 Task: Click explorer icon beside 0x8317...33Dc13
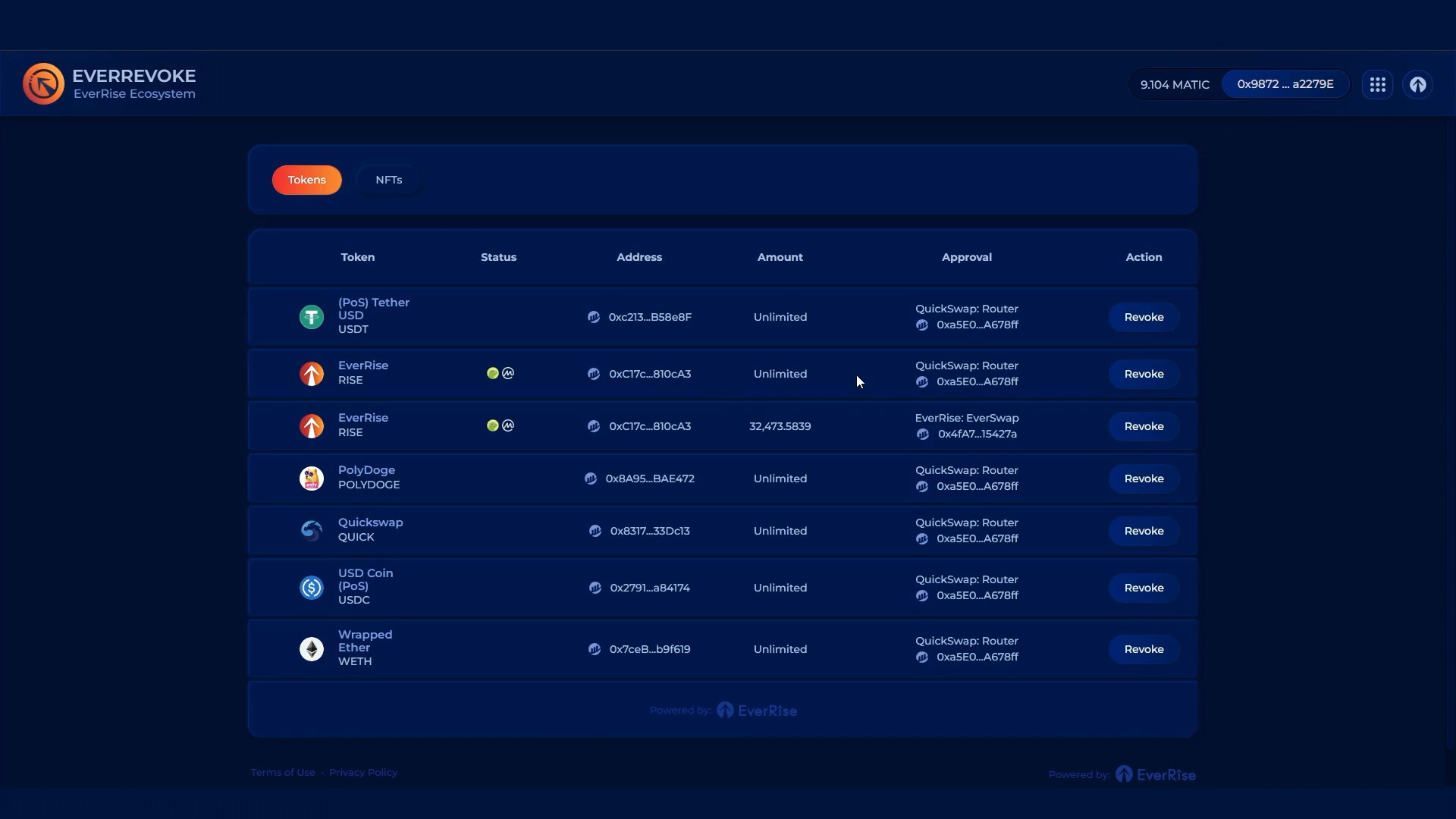[595, 531]
